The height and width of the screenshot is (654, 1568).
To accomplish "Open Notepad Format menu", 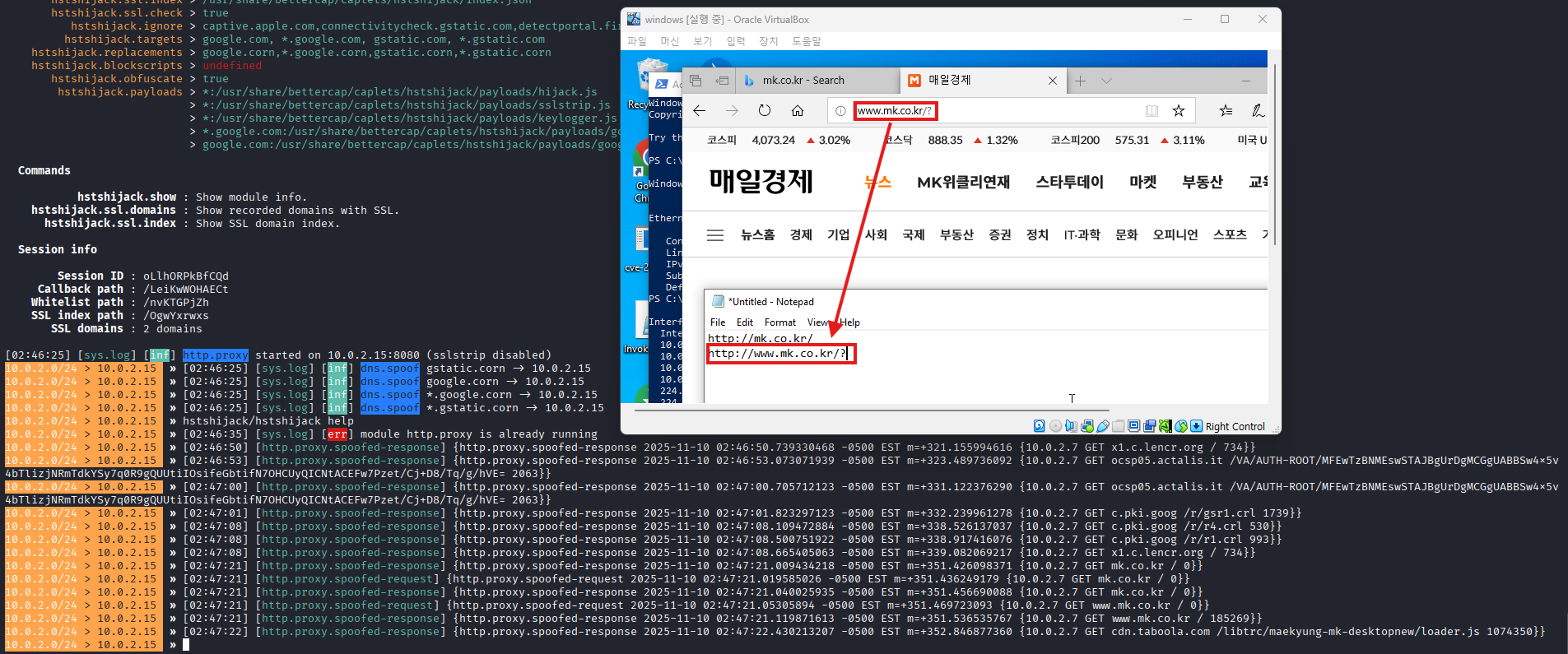I will click(x=780, y=322).
